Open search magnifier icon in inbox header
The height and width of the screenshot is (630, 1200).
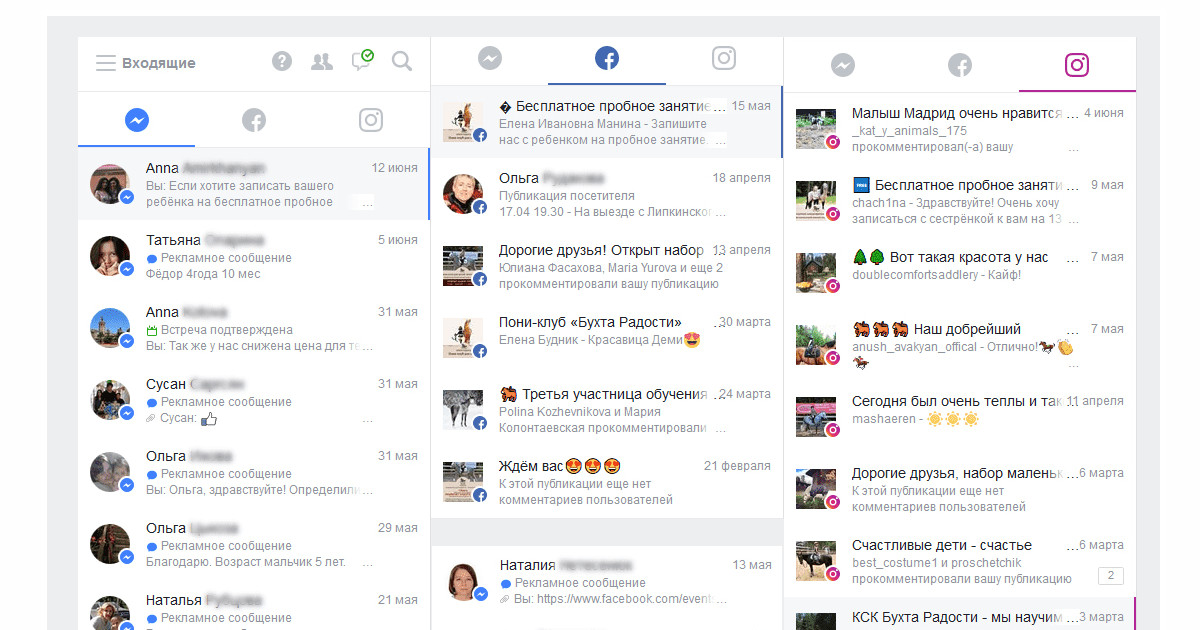pyautogui.click(x=402, y=62)
